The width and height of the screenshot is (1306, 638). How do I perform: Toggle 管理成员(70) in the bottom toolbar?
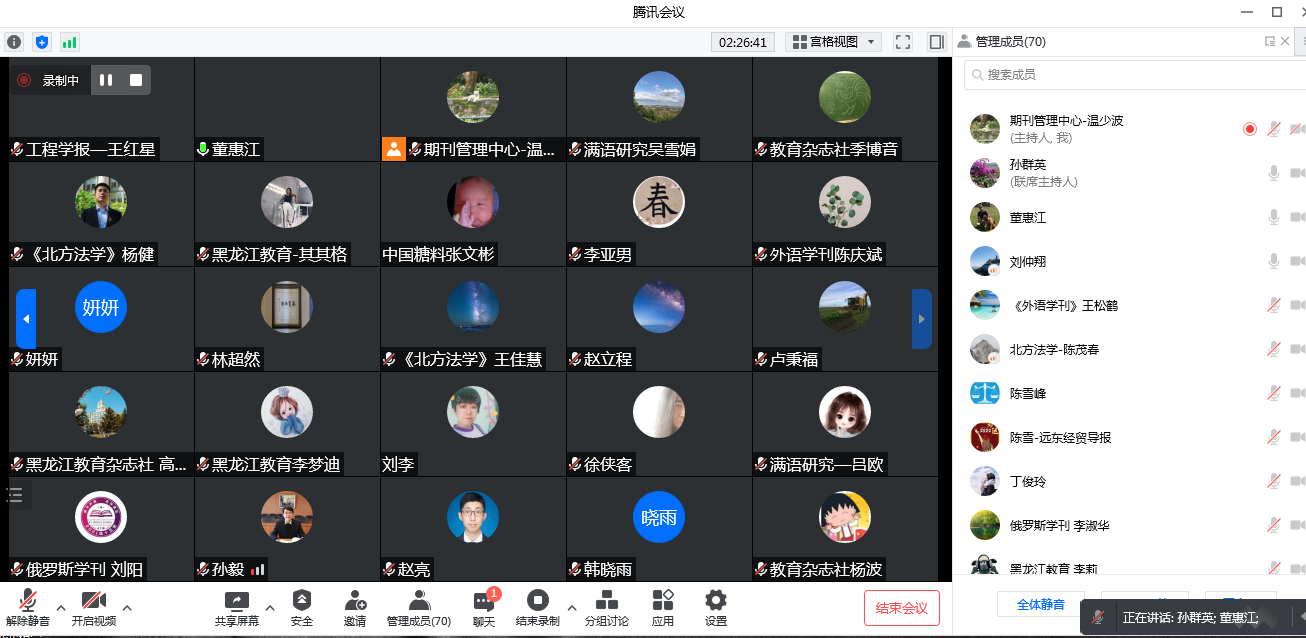pyautogui.click(x=419, y=608)
